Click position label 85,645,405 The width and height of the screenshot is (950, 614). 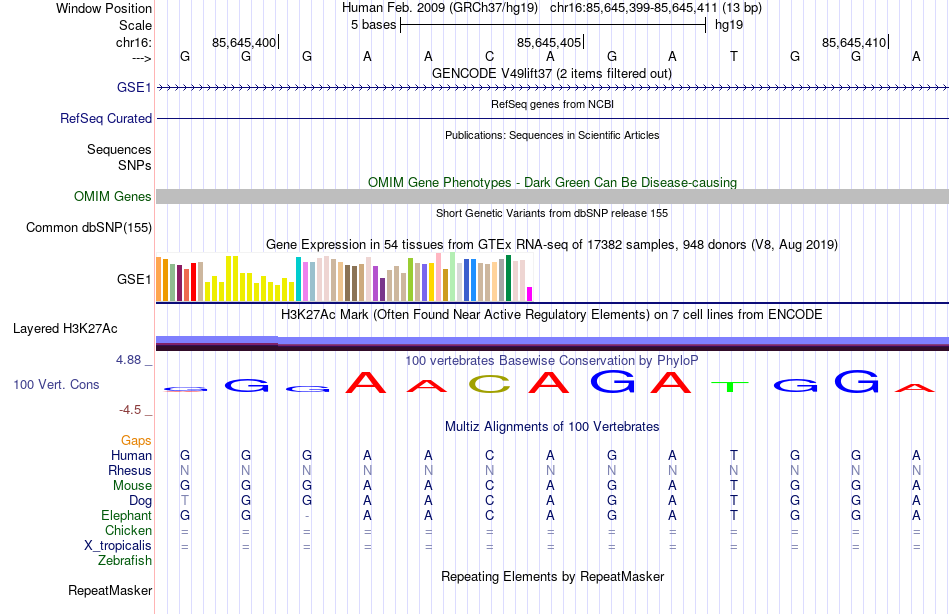tap(549, 42)
